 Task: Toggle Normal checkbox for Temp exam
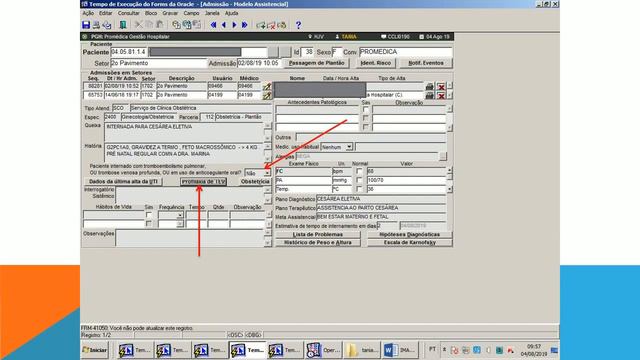tap(359, 189)
